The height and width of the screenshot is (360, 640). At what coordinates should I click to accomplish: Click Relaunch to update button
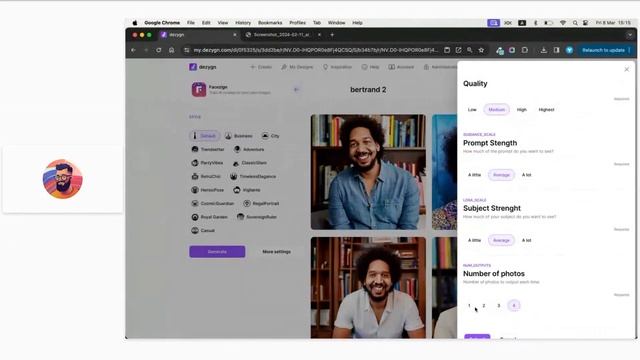click(x=606, y=50)
